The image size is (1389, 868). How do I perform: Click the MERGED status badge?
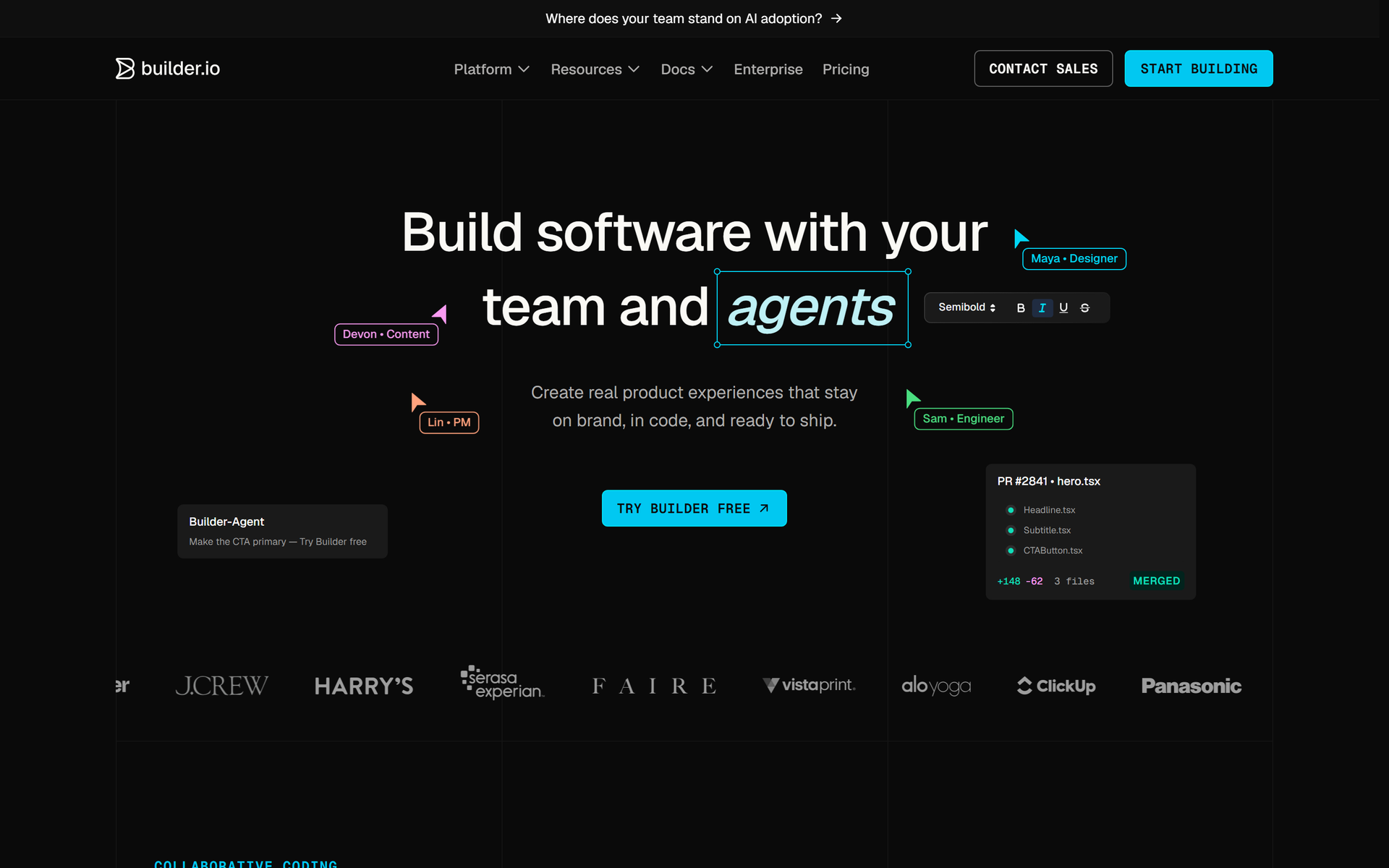1156,581
